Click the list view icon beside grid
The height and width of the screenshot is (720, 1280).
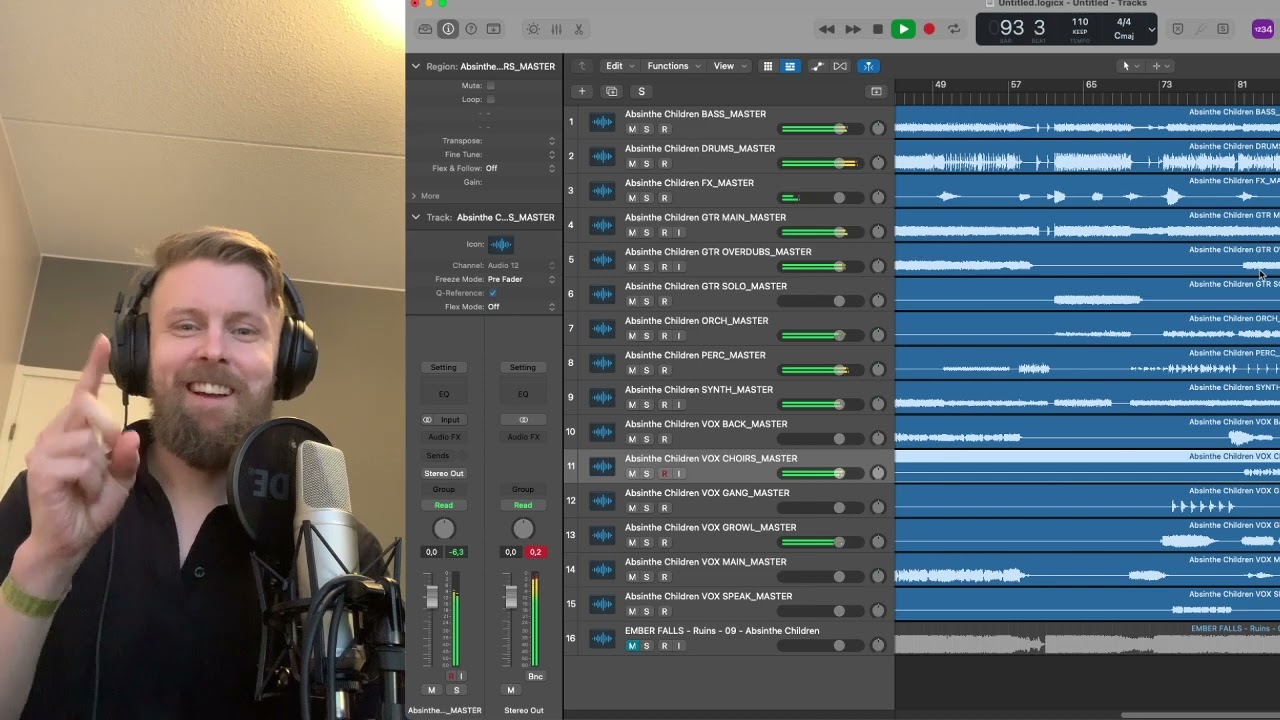[x=790, y=66]
